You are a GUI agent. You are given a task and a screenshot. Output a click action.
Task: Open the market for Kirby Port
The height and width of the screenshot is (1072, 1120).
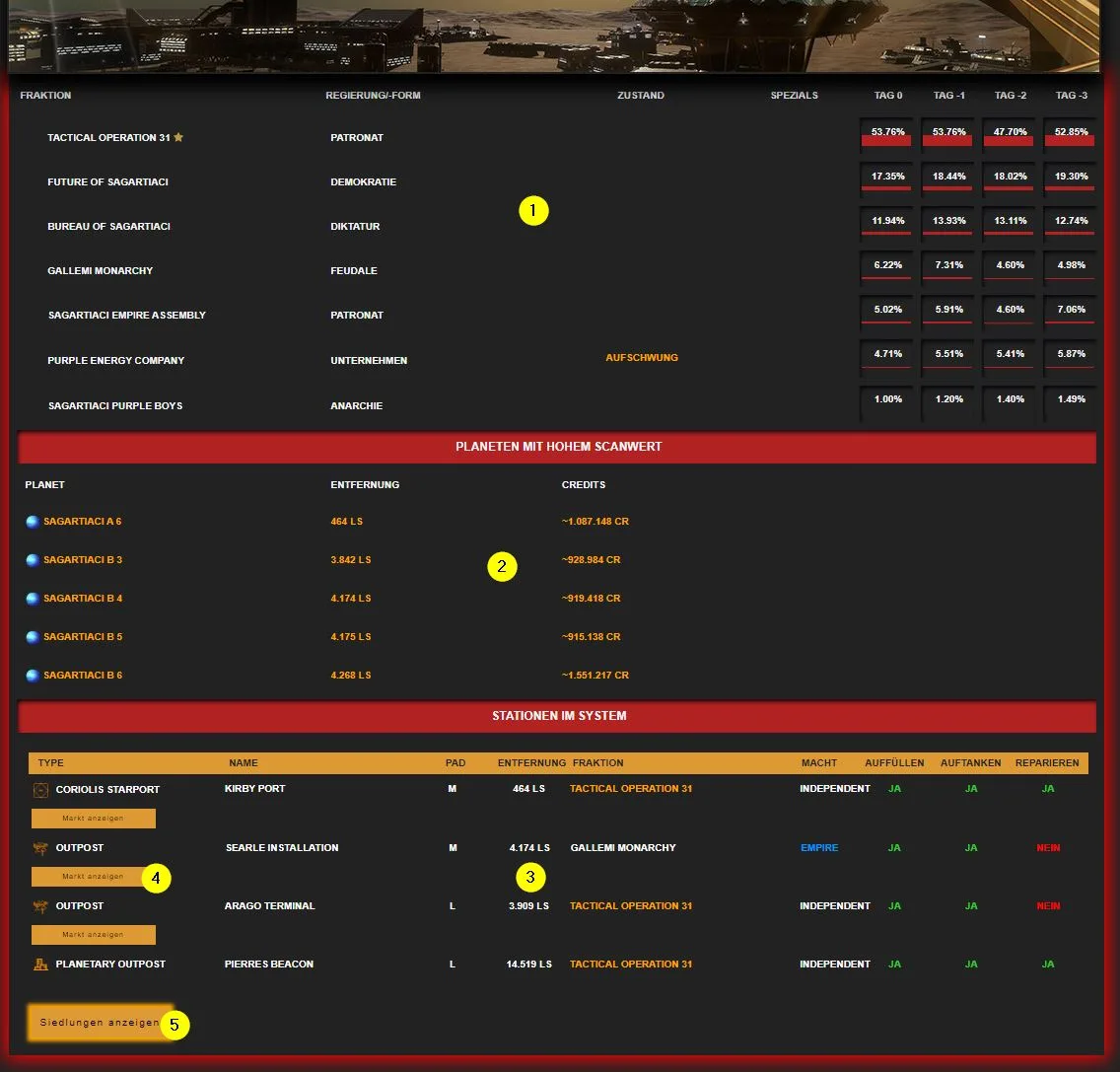(93, 819)
